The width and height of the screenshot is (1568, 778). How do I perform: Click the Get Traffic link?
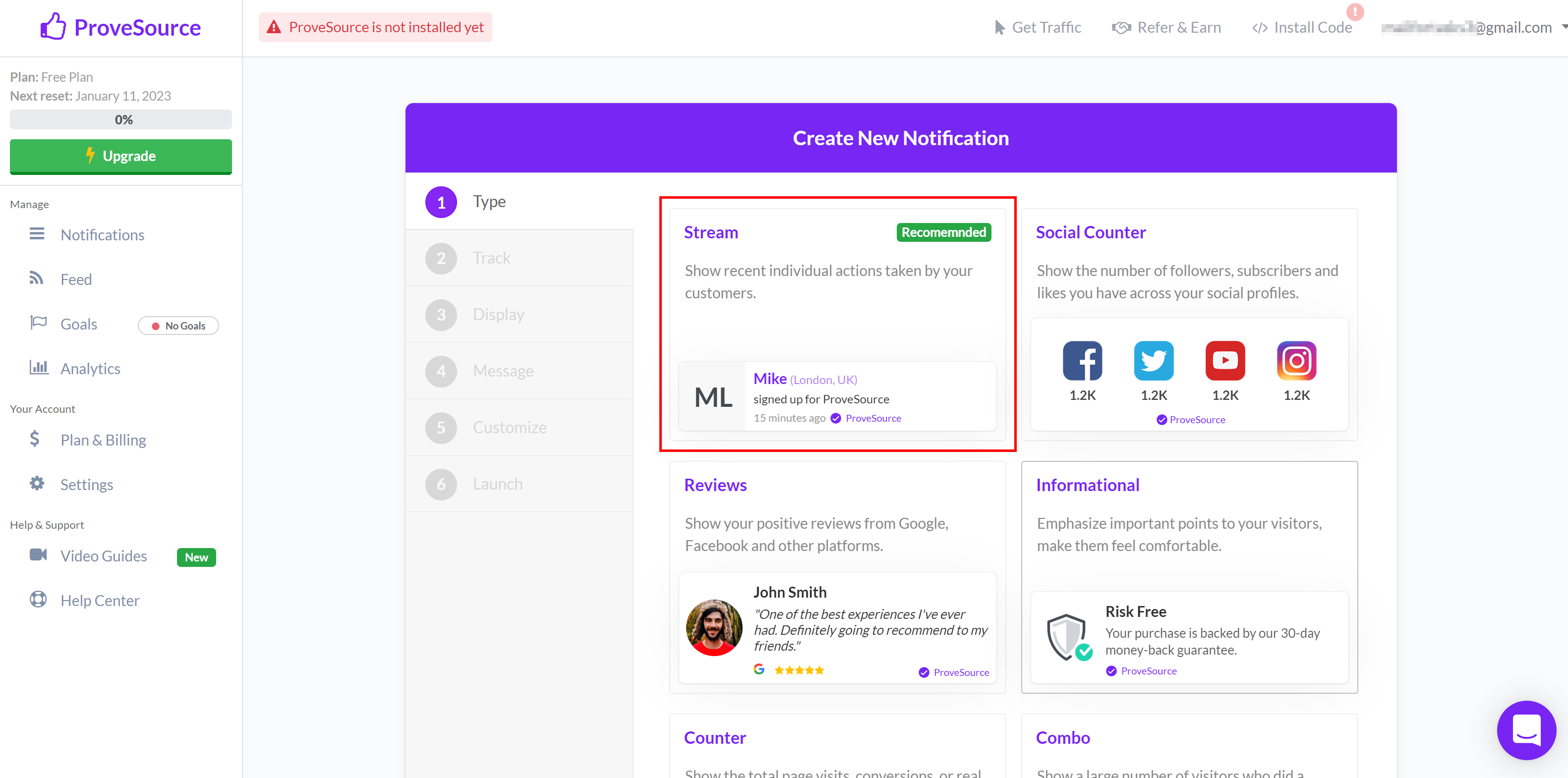tap(1038, 27)
